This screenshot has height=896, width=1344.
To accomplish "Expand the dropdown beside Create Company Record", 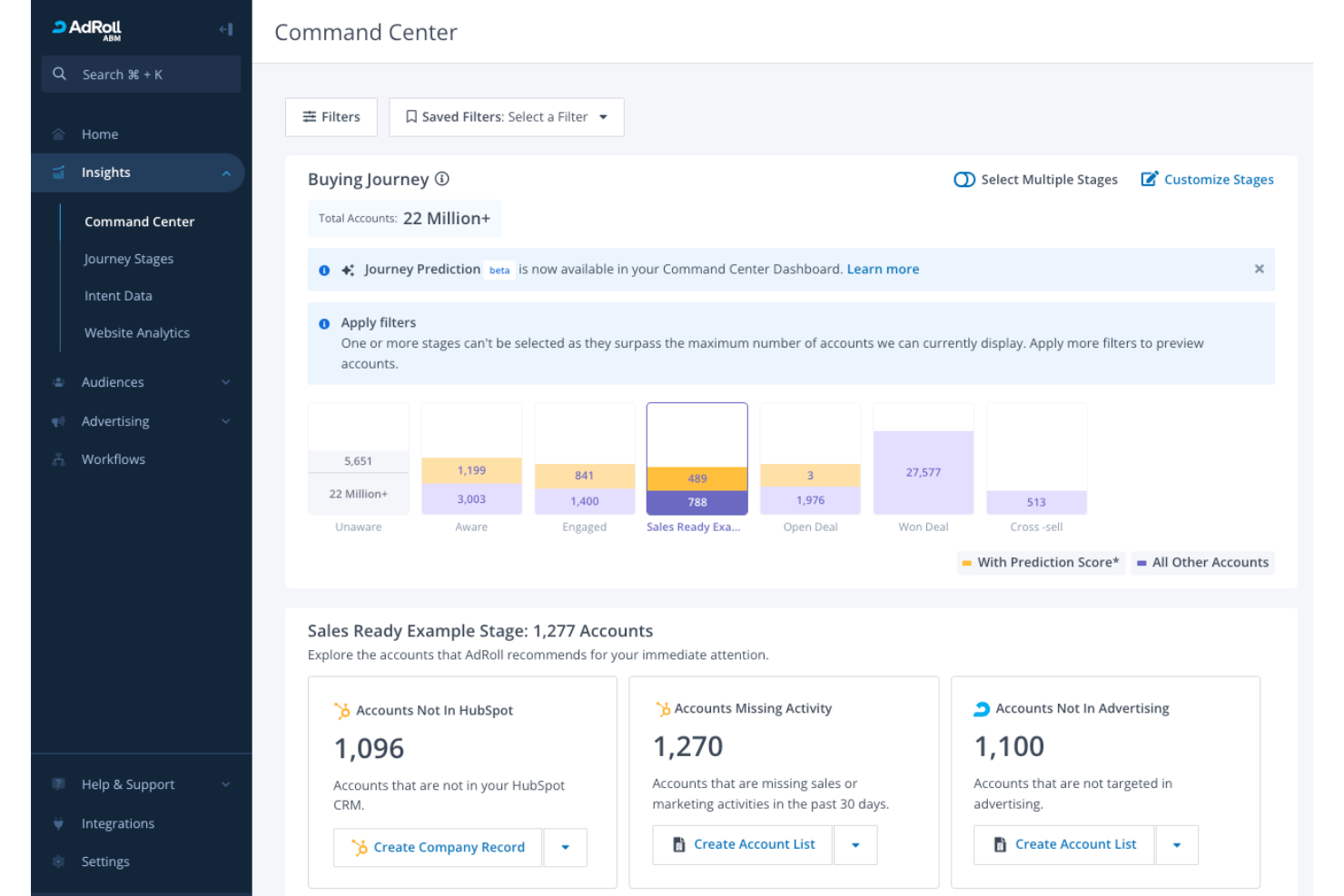I will coord(565,847).
